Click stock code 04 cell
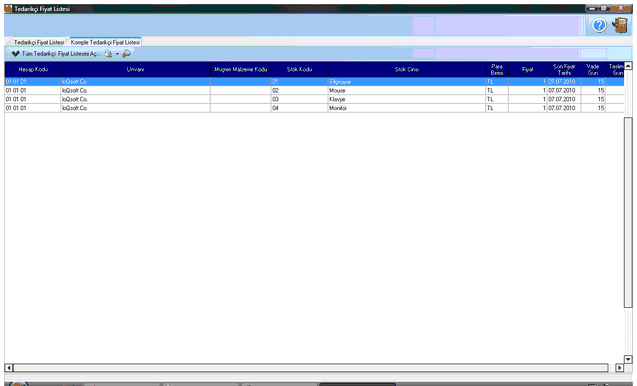The height and width of the screenshot is (386, 637). coord(299,108)
